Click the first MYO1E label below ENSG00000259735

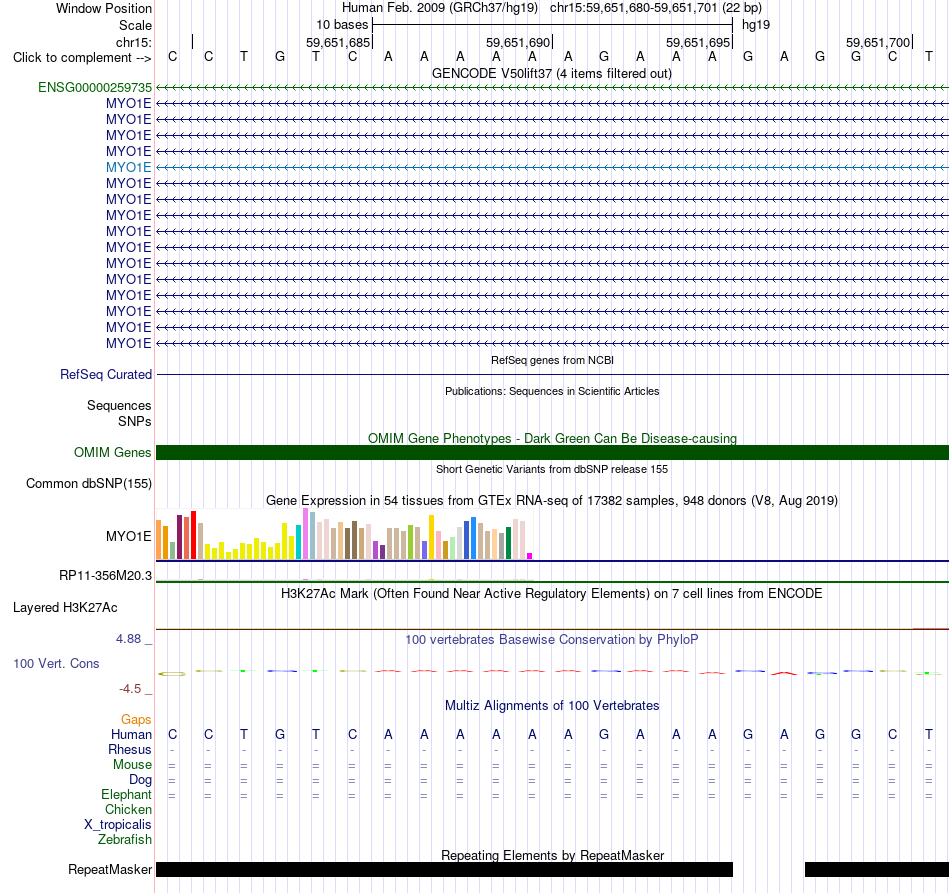(x=128, y=104)
